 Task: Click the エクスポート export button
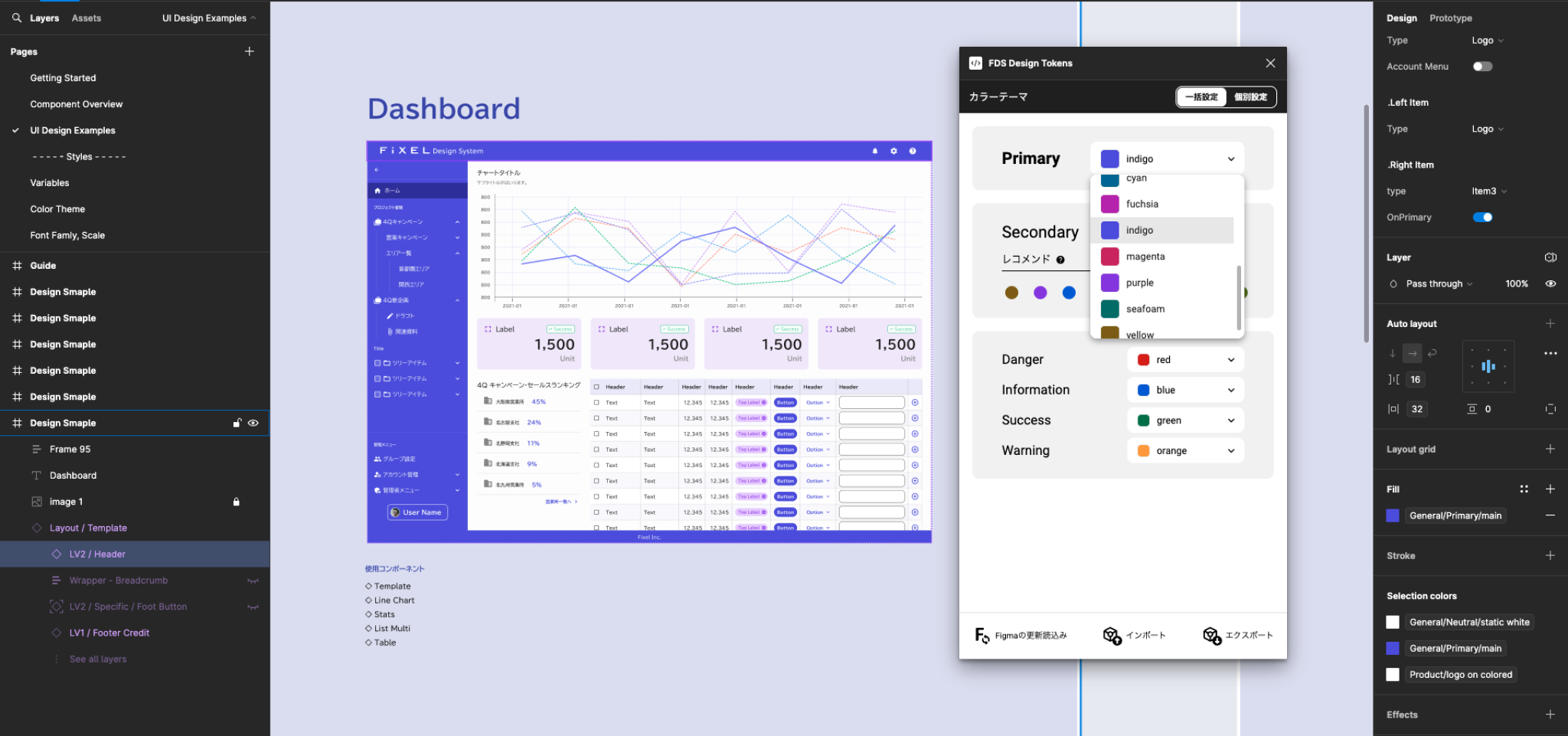1236,635
